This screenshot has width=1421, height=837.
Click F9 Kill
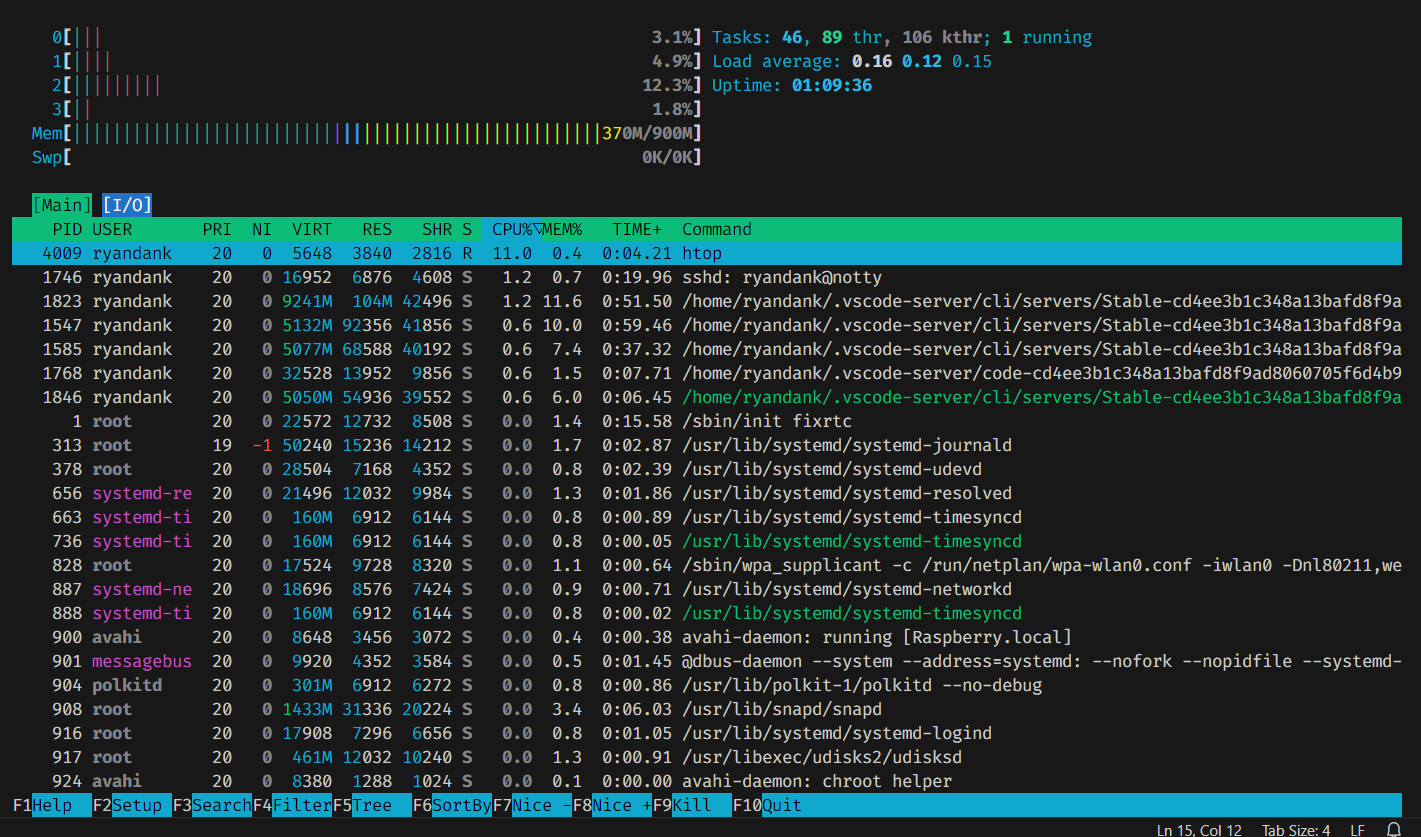(692, 805)
